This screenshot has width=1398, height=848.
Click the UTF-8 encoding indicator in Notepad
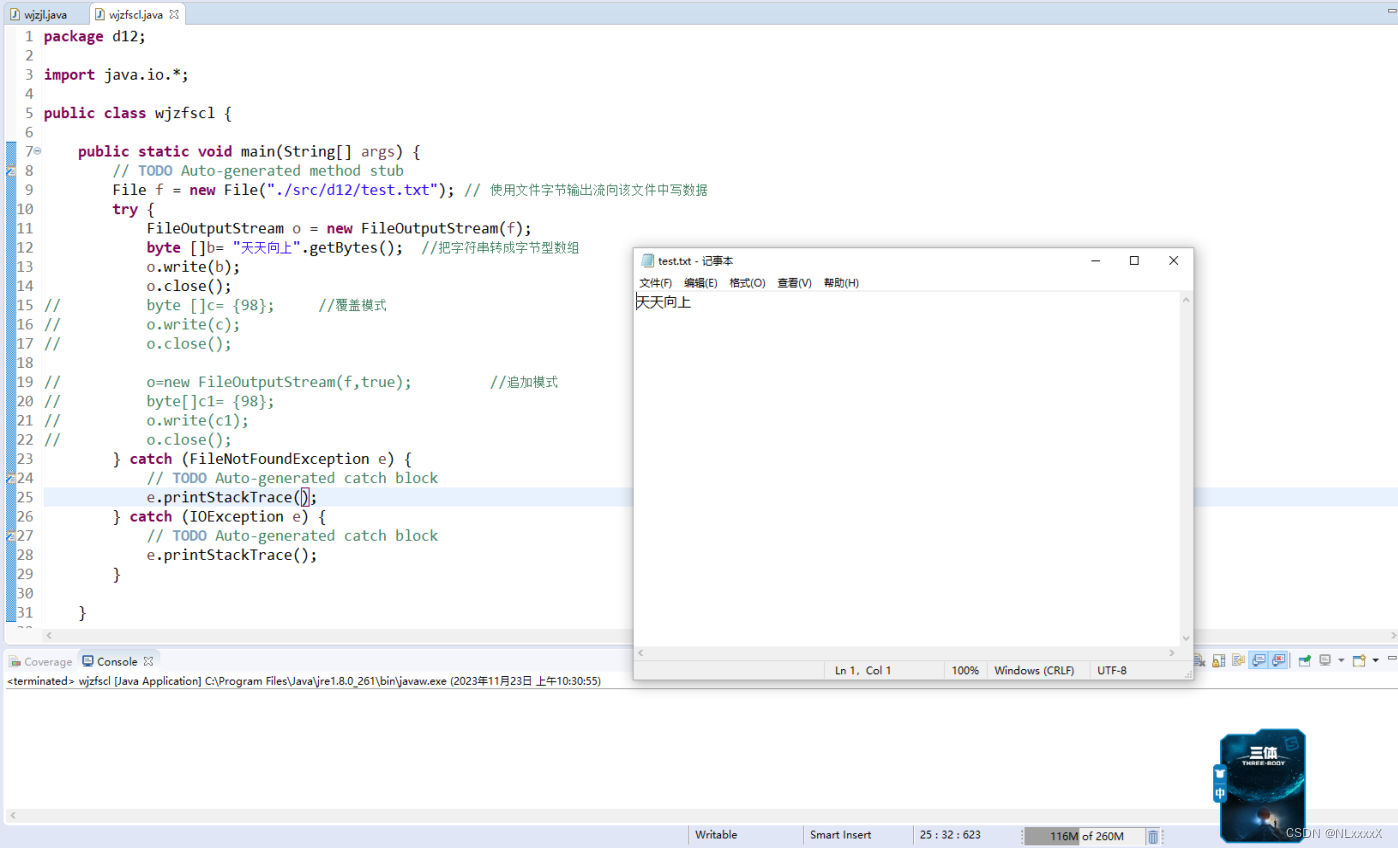pos(1112,670)
